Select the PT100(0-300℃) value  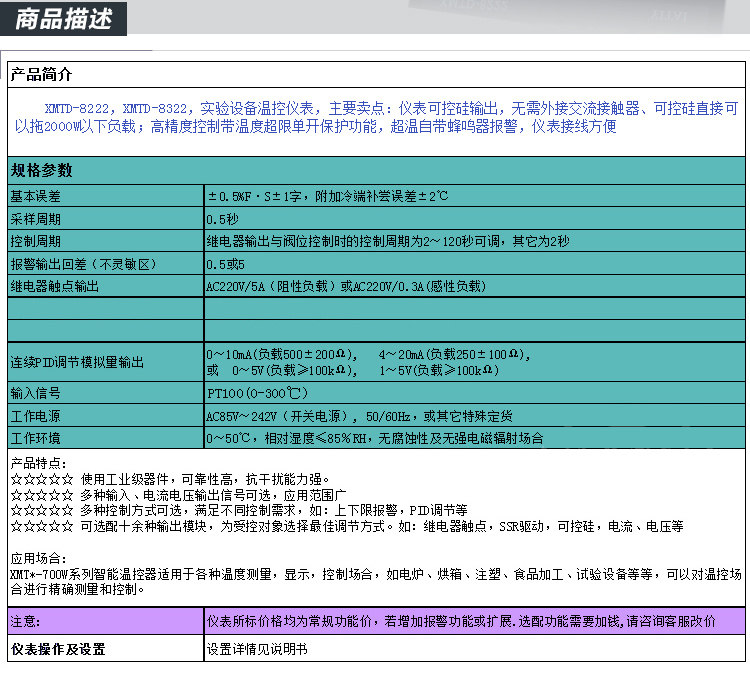pos(257,393)
